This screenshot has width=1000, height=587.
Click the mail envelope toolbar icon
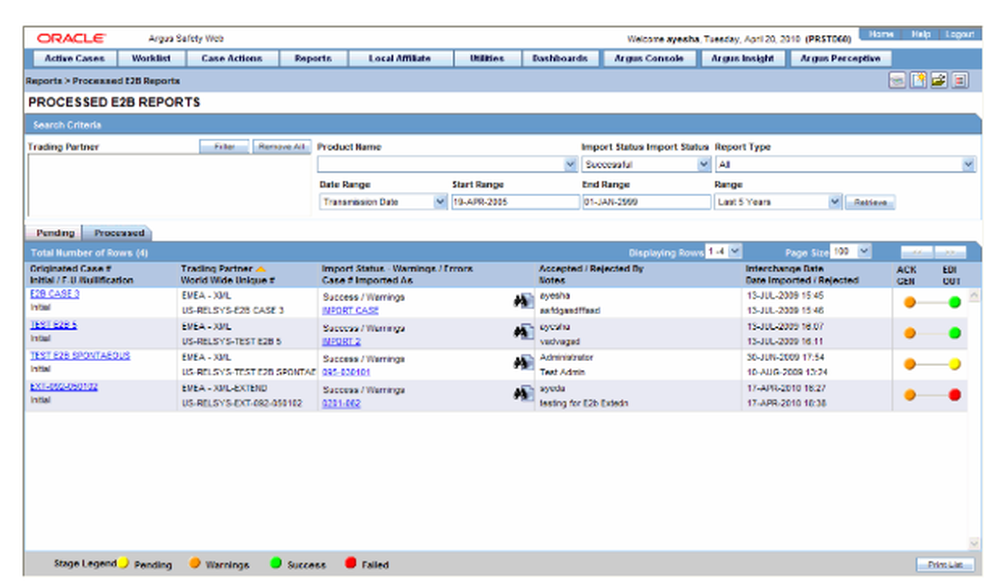click(x=897, y=80)
